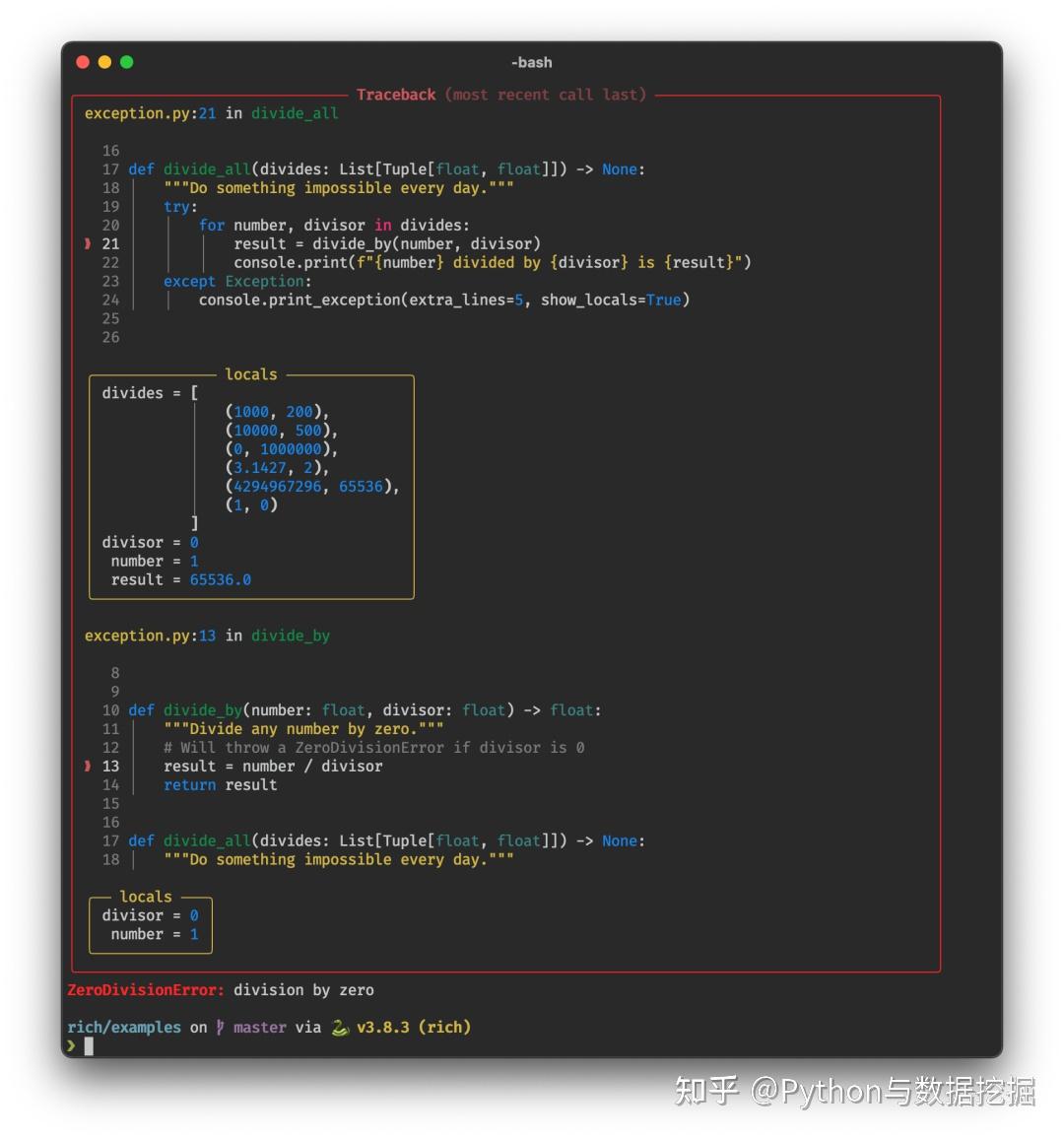Click the extra_lines=5 parameter
Image resolution: width=1064 pixels, height=1139 pixels.
(x=468, y=300)
